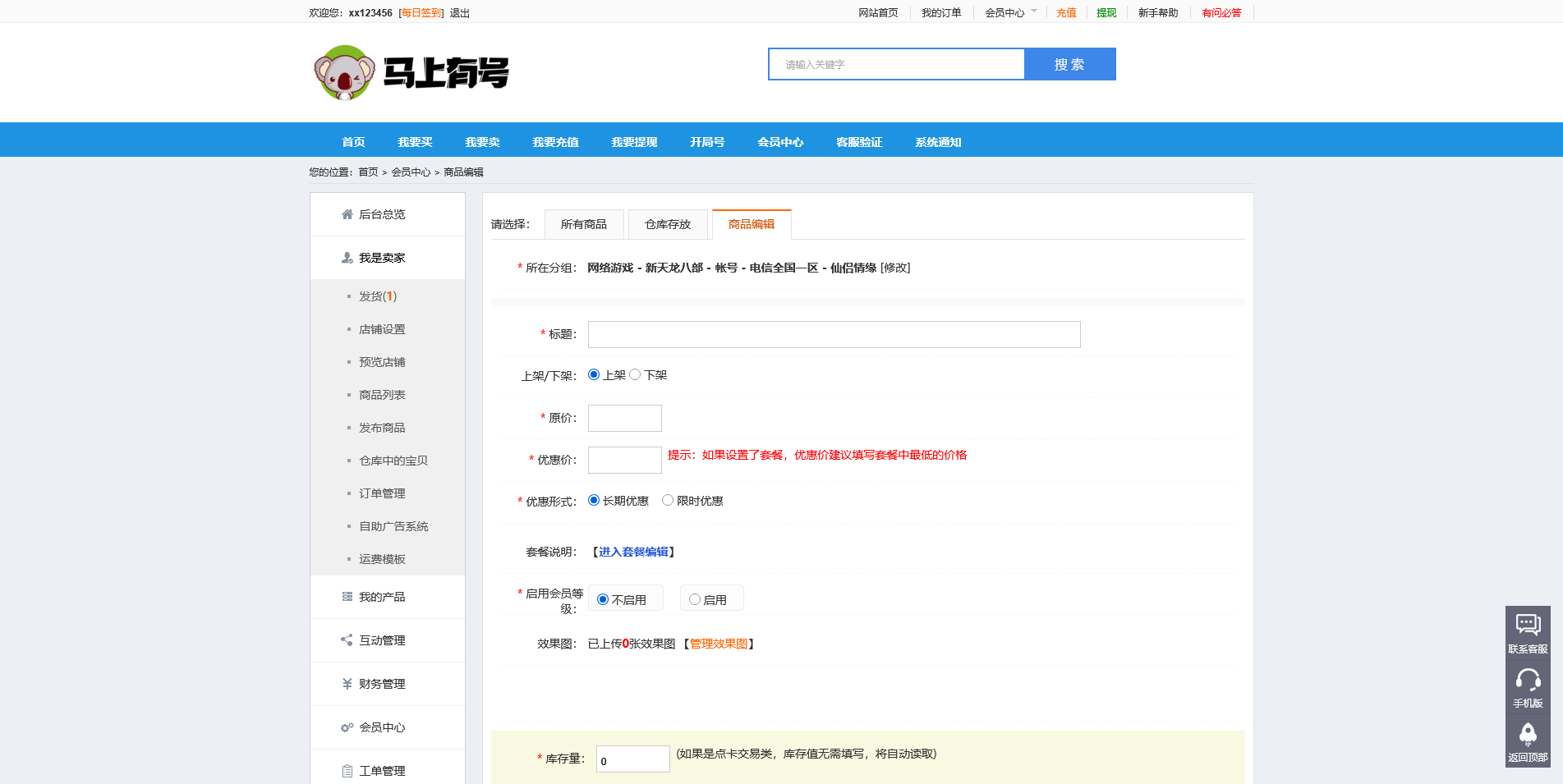Open 我要卖 navigation item
This screenshot has width=1563, height=784.
[483, 142]
